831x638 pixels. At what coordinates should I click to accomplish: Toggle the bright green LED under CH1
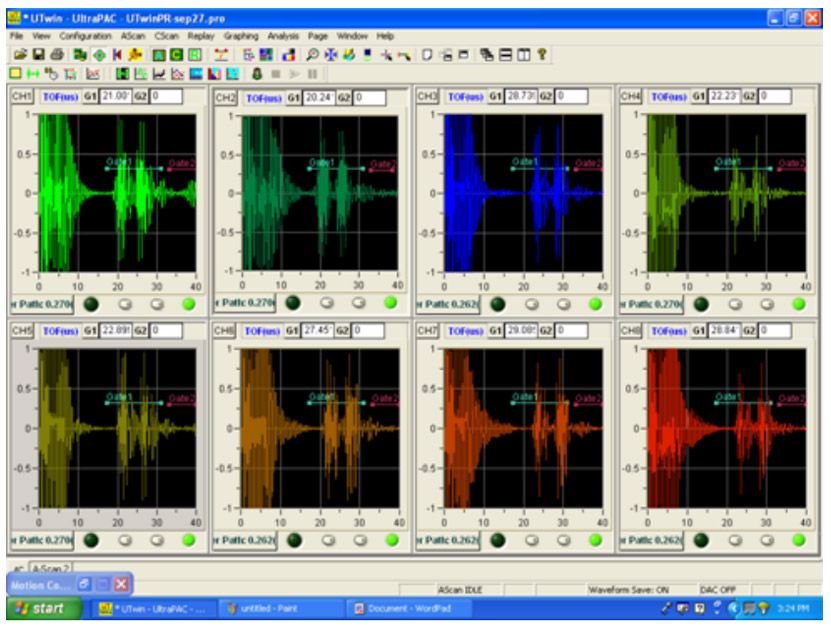click(188, 302)
